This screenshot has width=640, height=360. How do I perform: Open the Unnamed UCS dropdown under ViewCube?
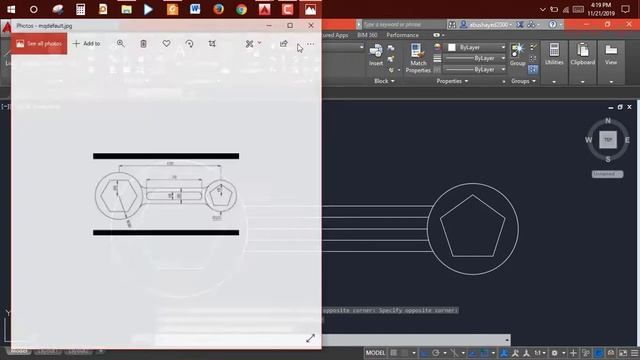[607, 174]
